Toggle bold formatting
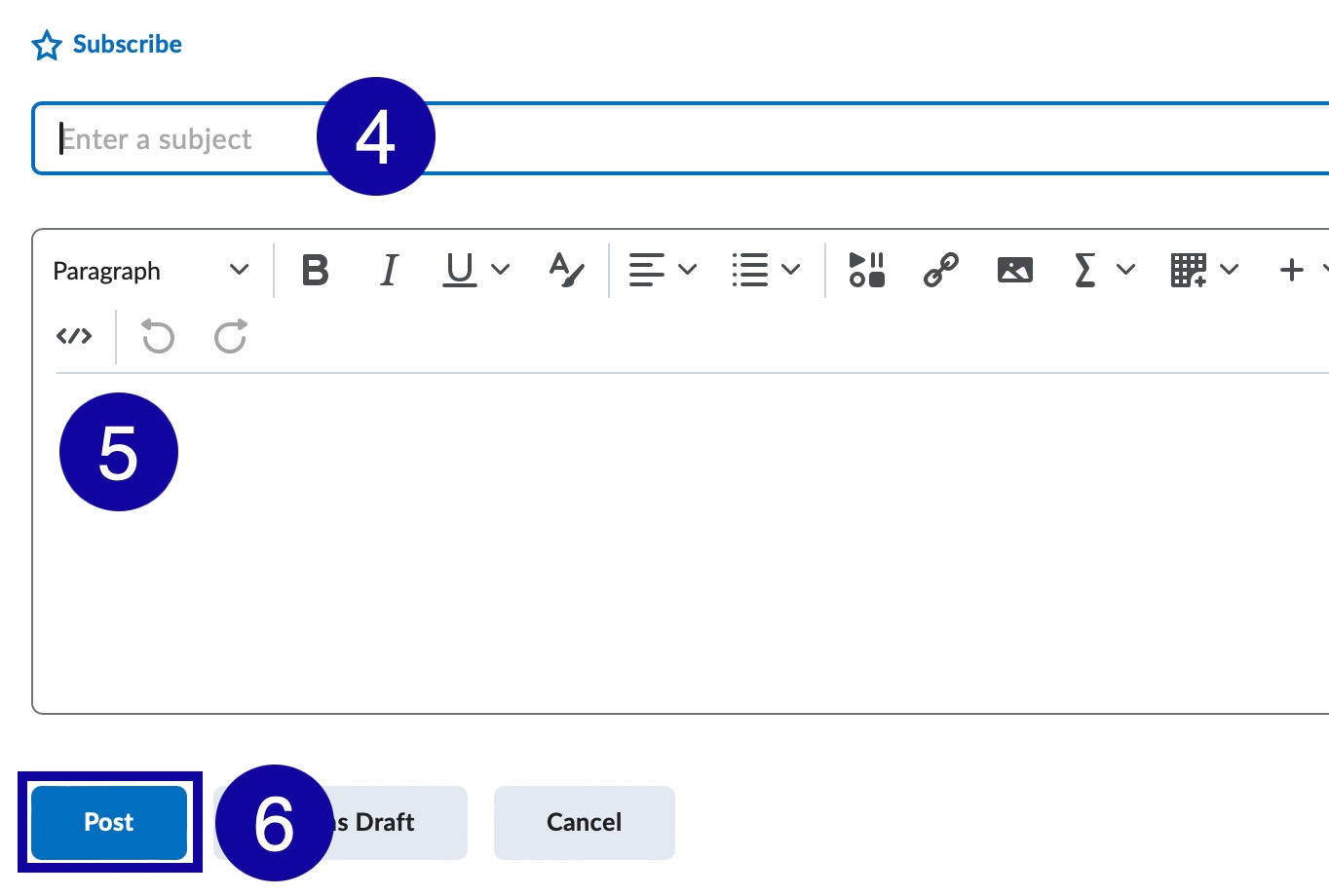Screen dimensions: 1329x896 point(315,270)
